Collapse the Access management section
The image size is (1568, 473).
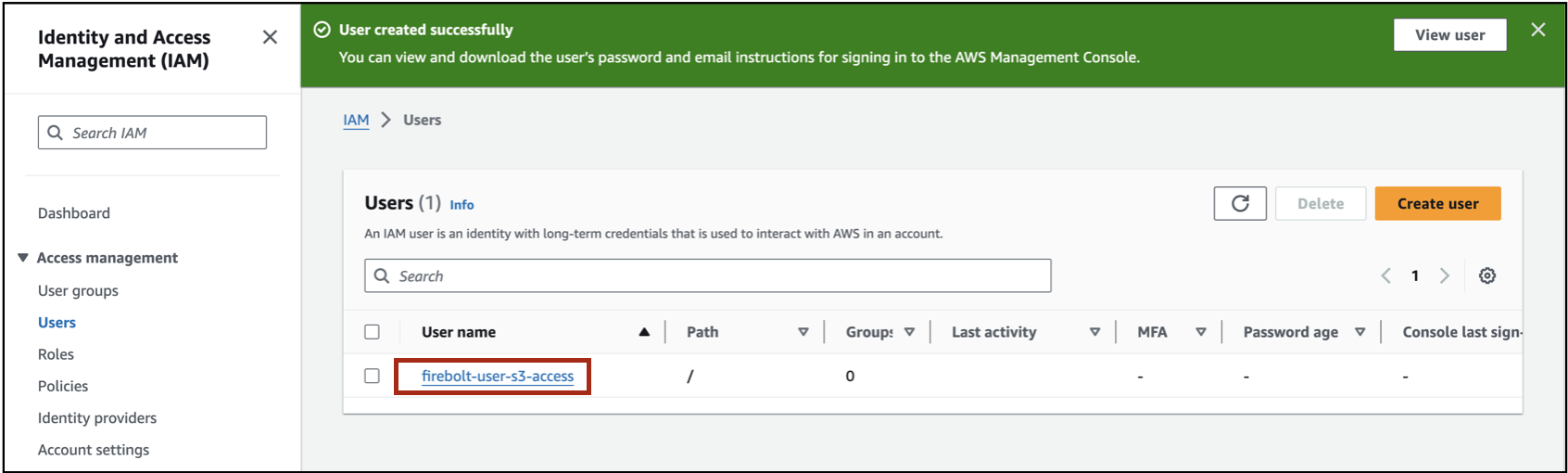click(x=23, y=258)
